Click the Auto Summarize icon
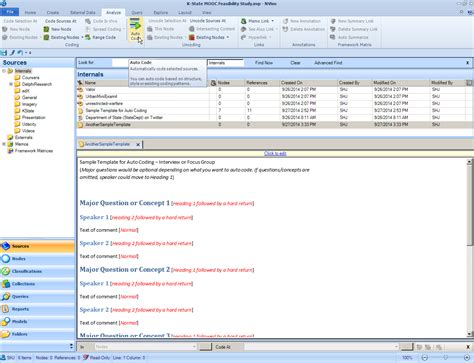This screenshot has height=363, width=474. (x=333, y=37)
